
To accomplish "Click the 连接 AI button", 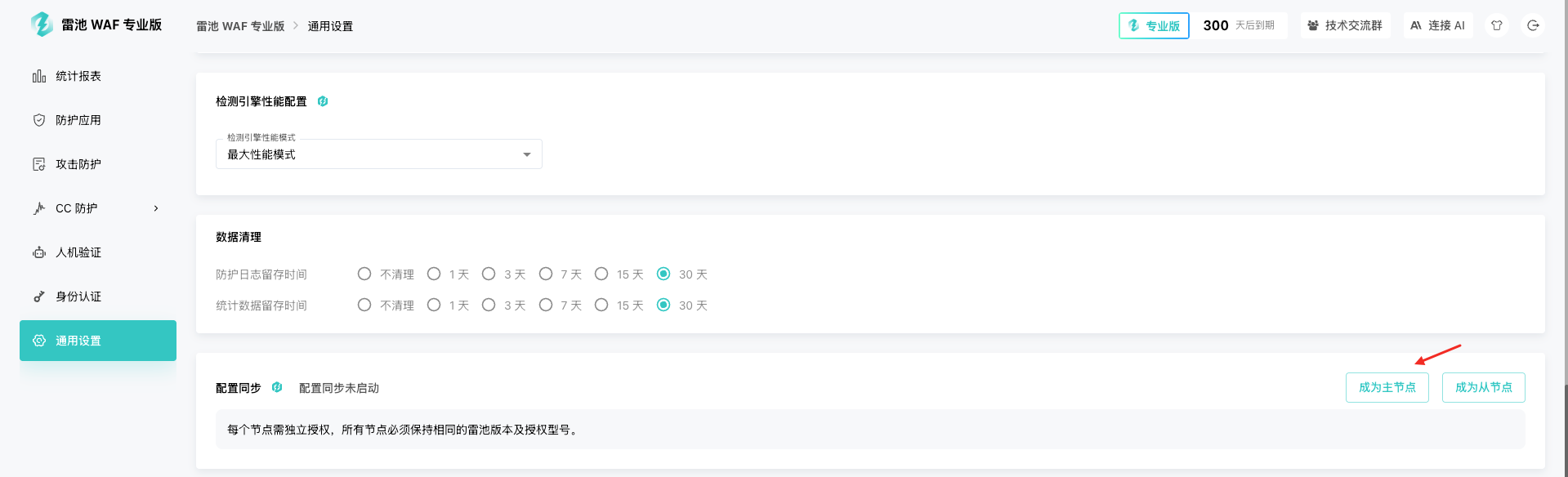I will click(x=1437, y=25).
